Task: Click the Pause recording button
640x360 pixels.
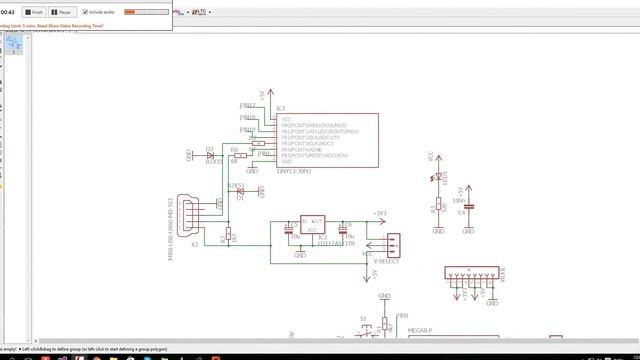Action: 62,12
